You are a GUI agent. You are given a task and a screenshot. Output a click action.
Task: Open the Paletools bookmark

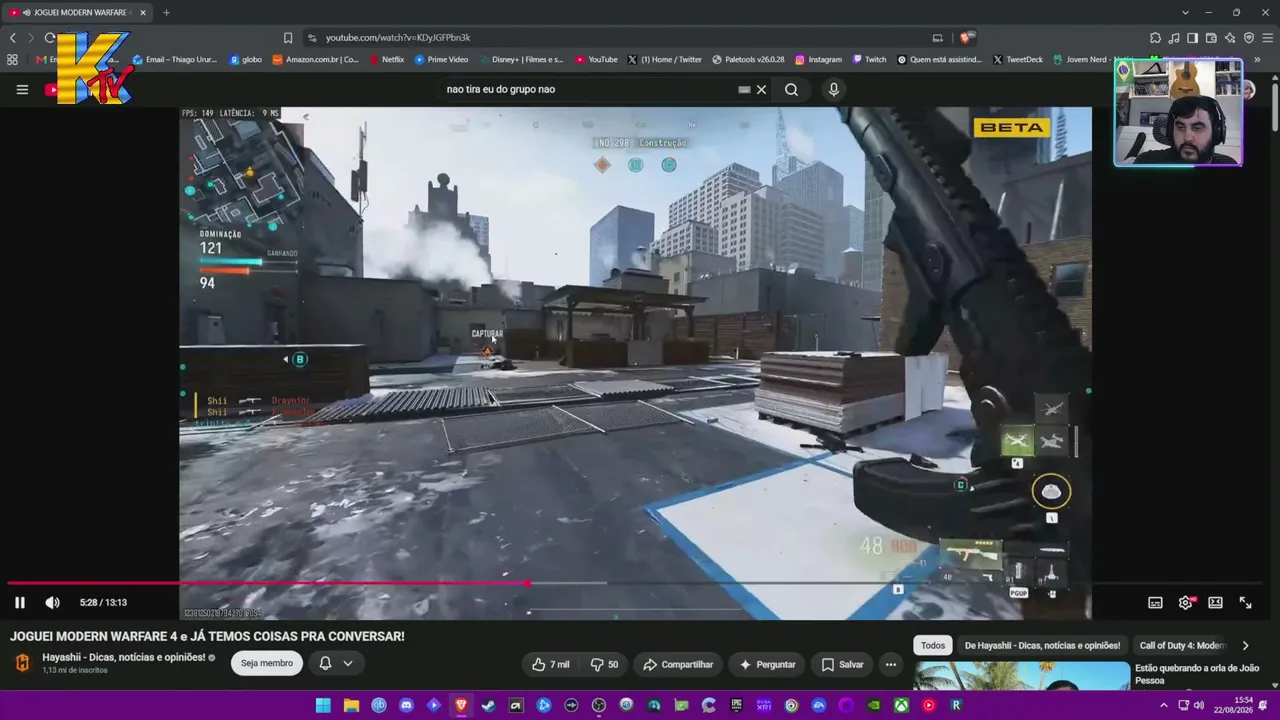[x=748, y=59]
